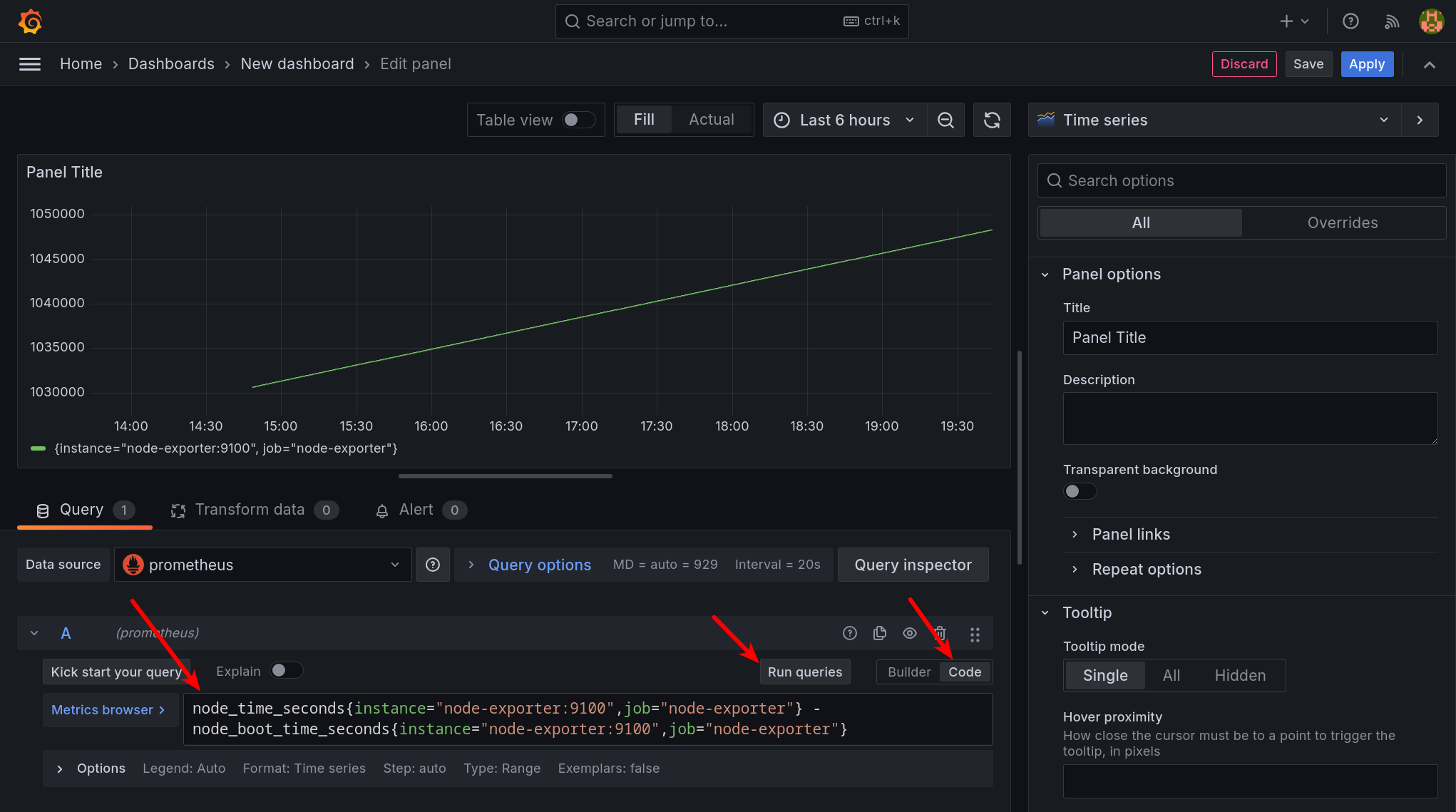Switch to Transform data tab
Viewport: 1456px width, 812px height.
(255, 510)
